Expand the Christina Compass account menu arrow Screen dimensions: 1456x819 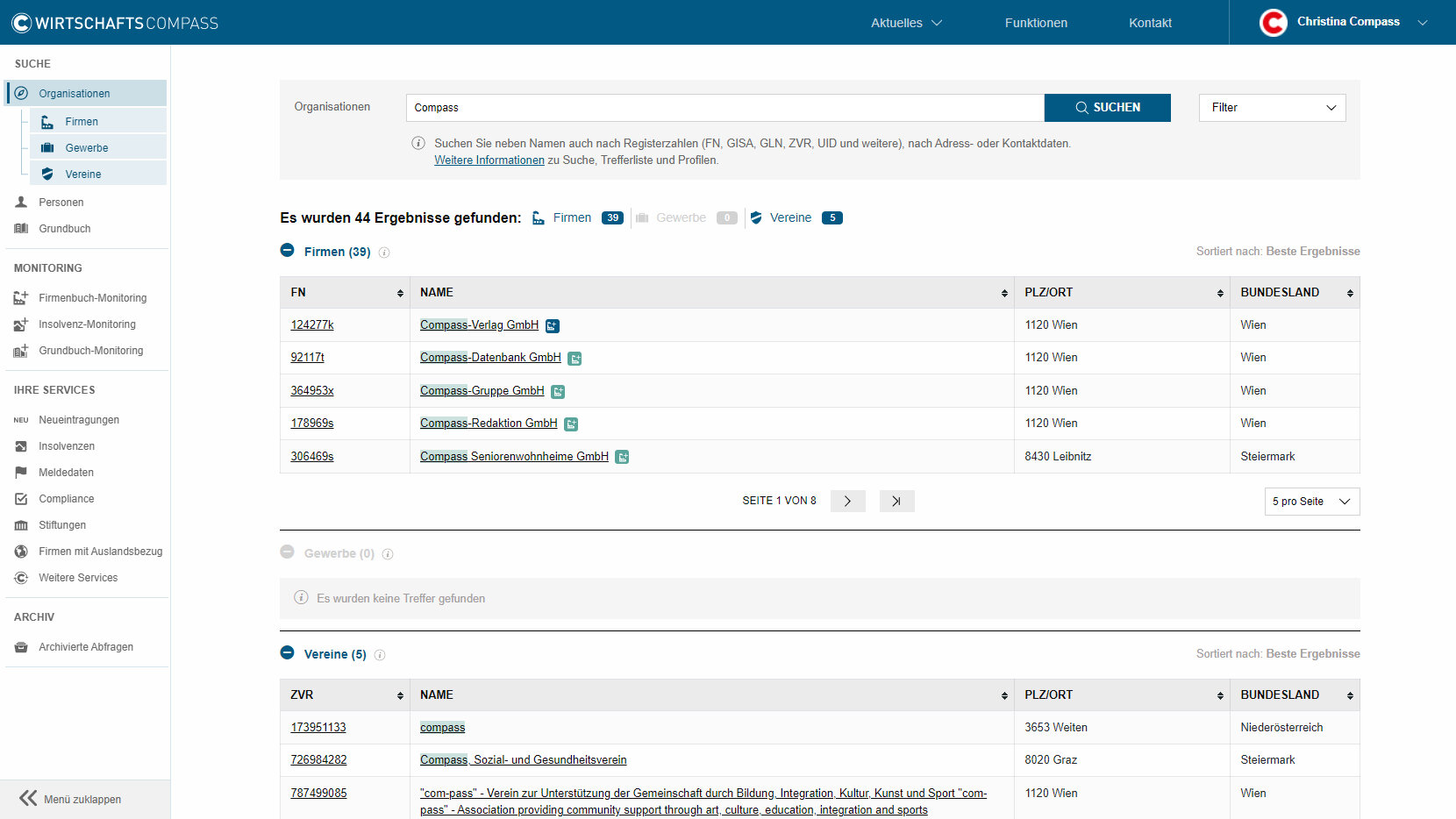(1423, 23)
